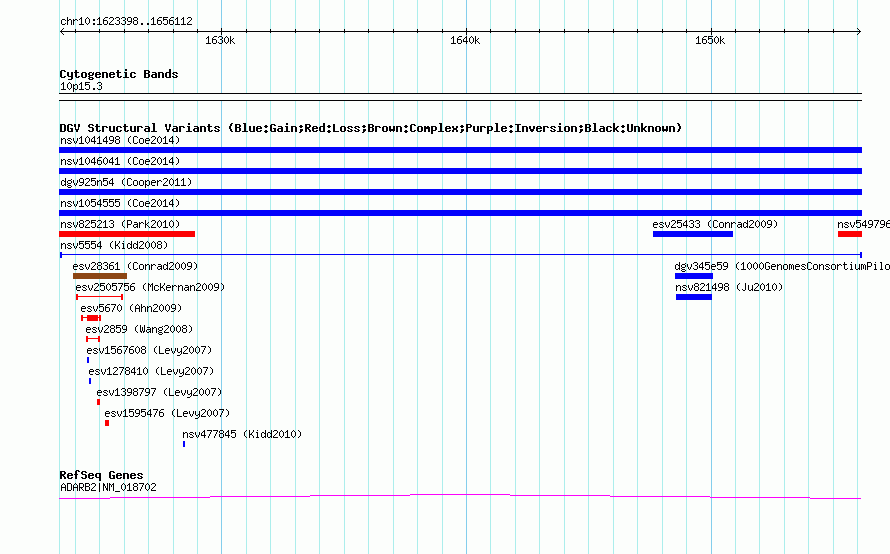Image resolution: width=890 pixels, height=554 pixels.
Task: Click the left arrow of the ruler
Action: (62, 31)
